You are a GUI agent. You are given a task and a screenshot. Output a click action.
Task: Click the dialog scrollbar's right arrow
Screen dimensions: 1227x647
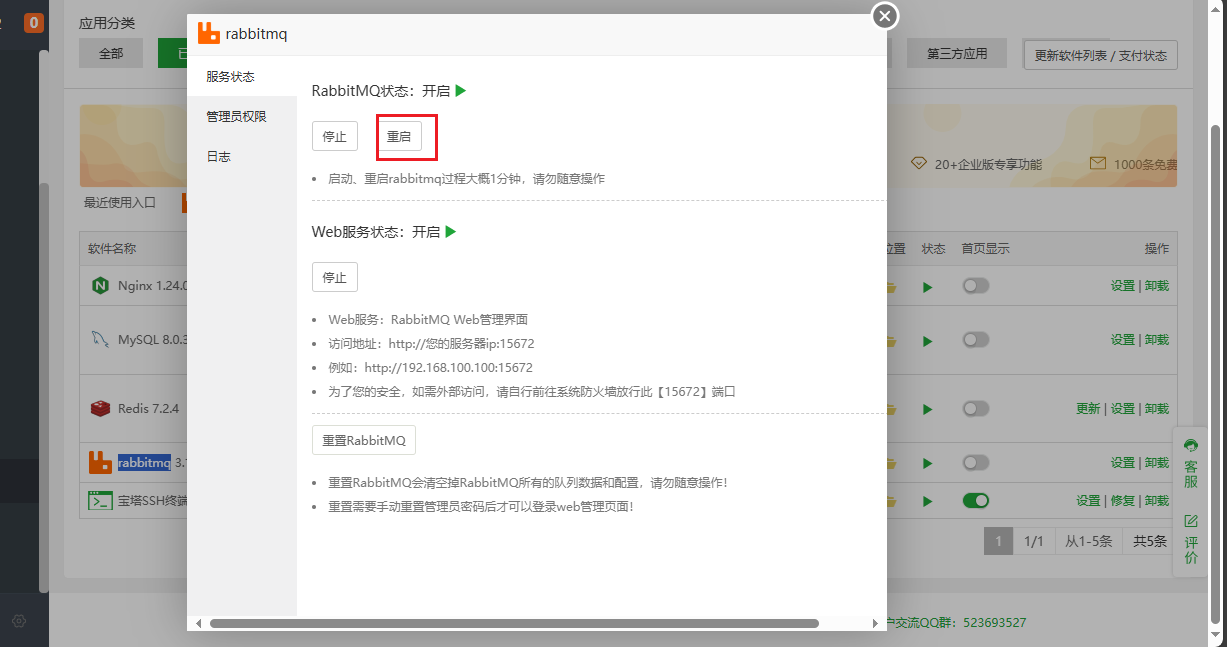(x=876, y=623)
